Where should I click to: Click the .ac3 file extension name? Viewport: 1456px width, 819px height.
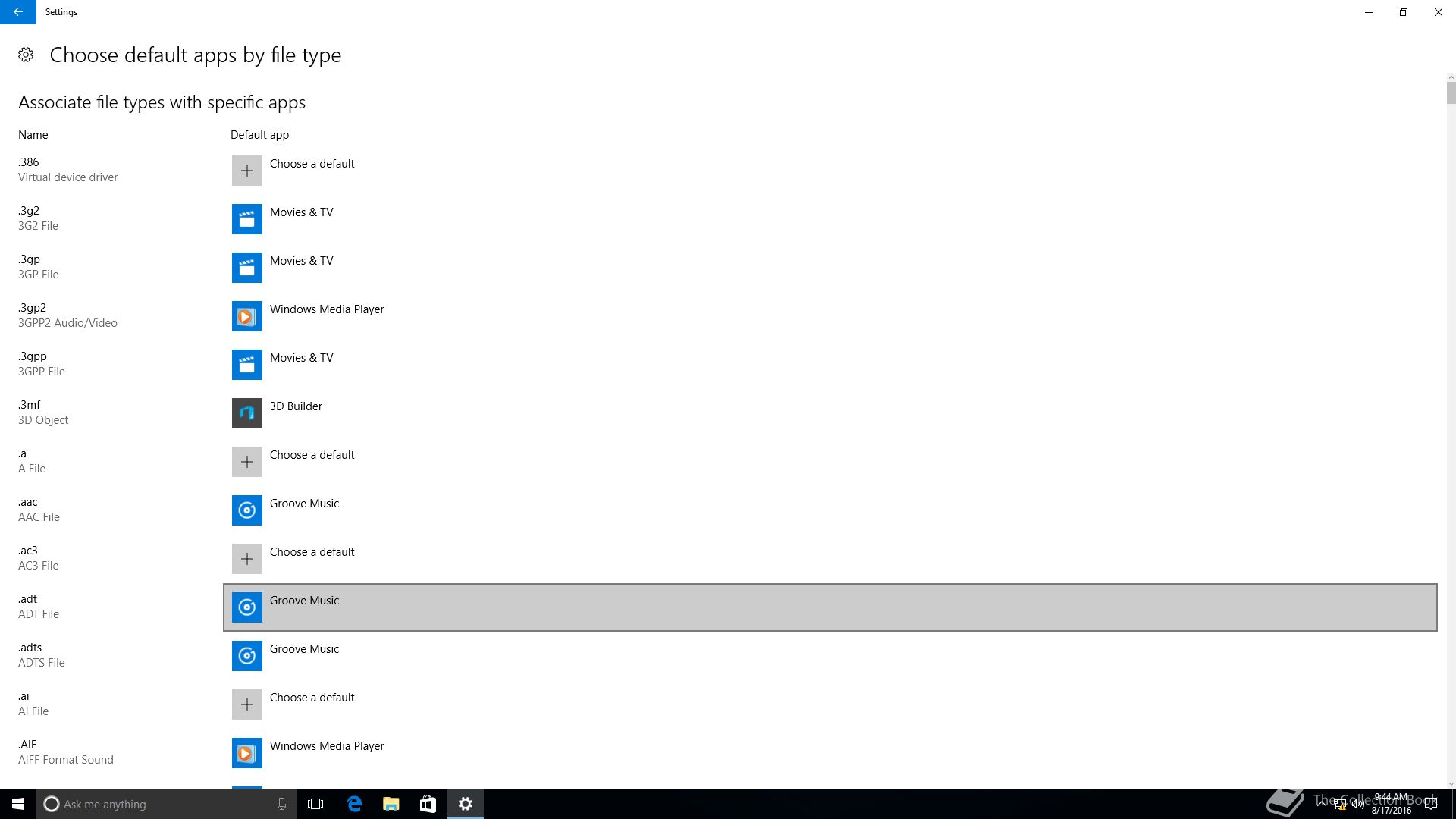click(x=28, y=551)
